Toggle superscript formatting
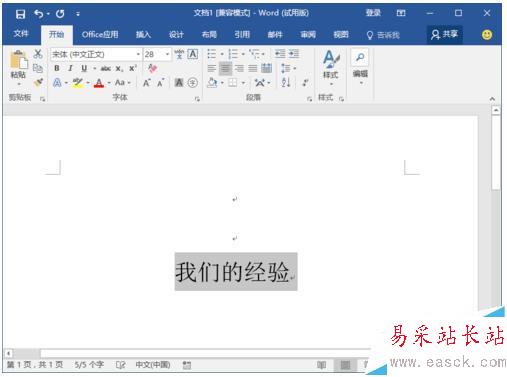507x377 pixels. (x=133, y=68)
